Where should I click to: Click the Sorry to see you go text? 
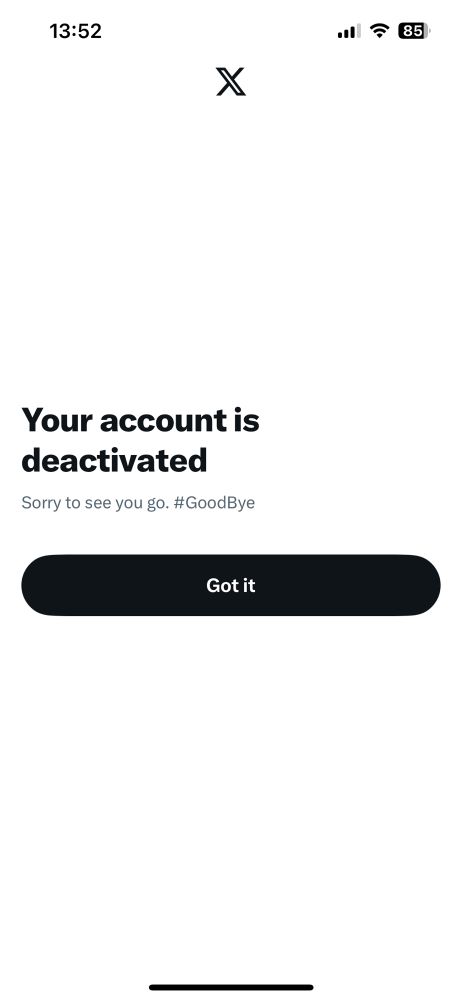tap(95, 503)
